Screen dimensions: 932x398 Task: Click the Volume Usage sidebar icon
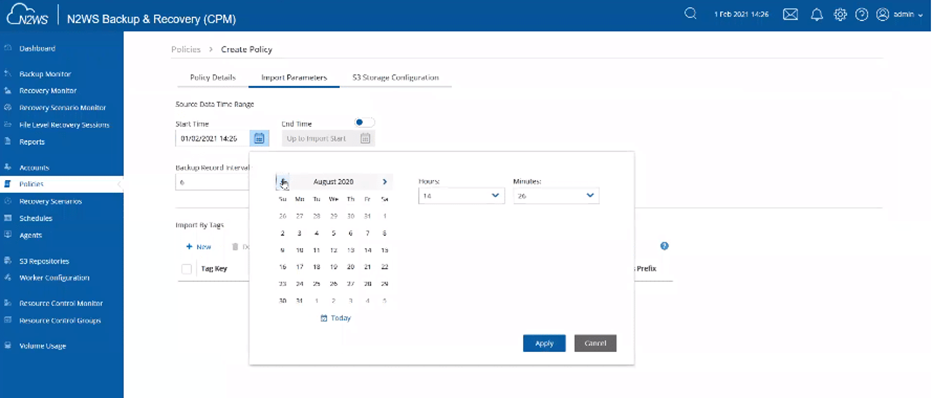click(8, 345)
